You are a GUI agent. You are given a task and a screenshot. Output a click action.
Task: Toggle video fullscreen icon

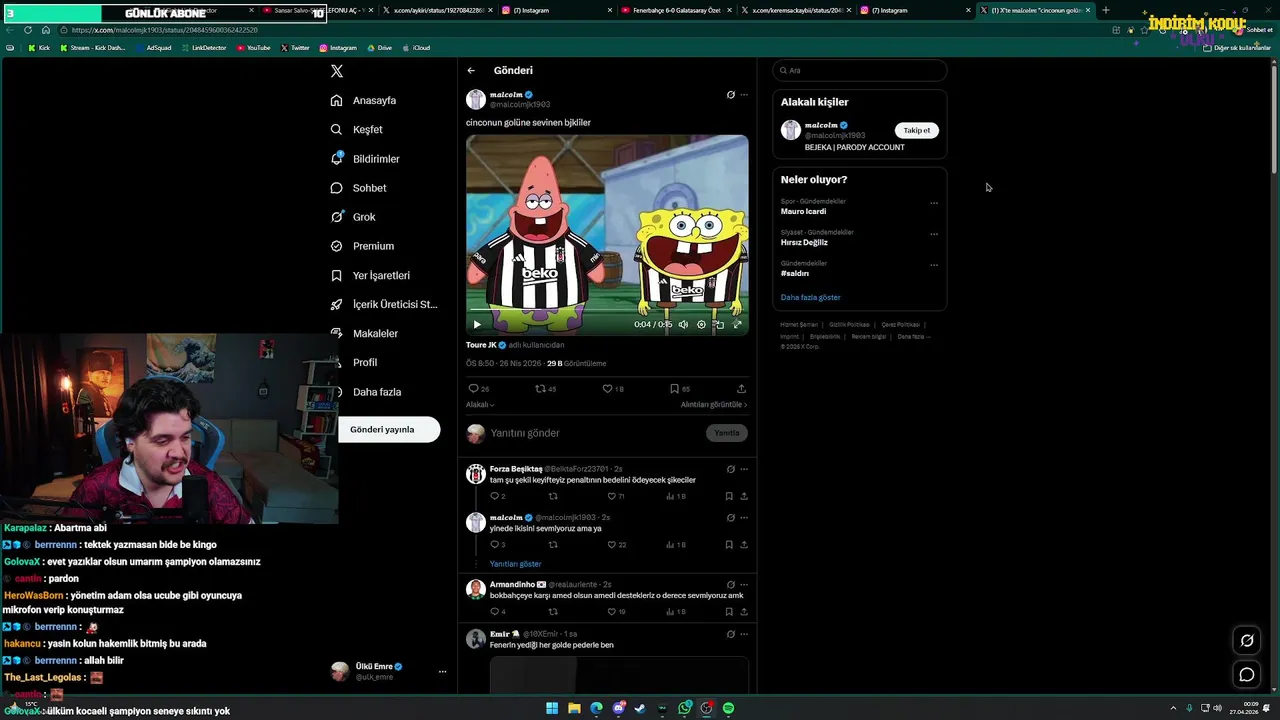738,324
